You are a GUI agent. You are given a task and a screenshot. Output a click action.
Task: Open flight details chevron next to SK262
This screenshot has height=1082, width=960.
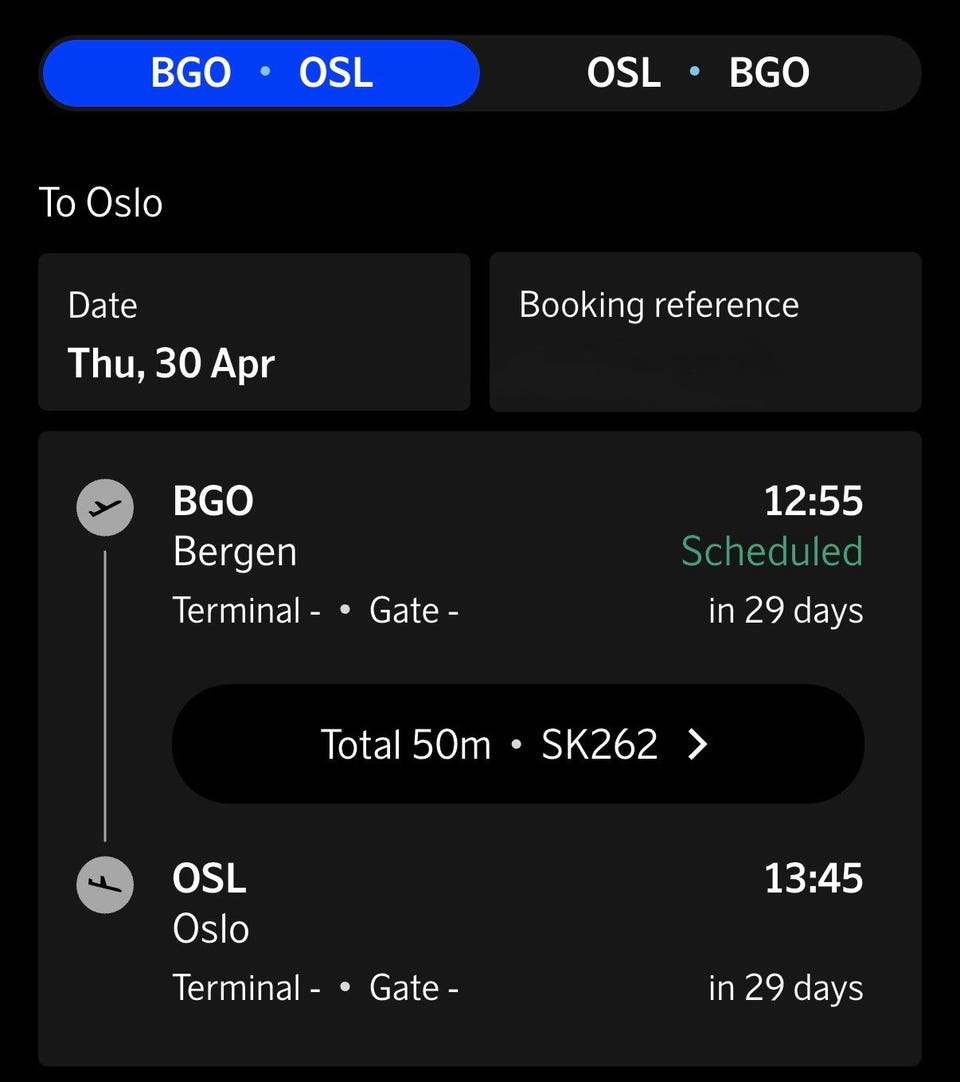point(698,744)
